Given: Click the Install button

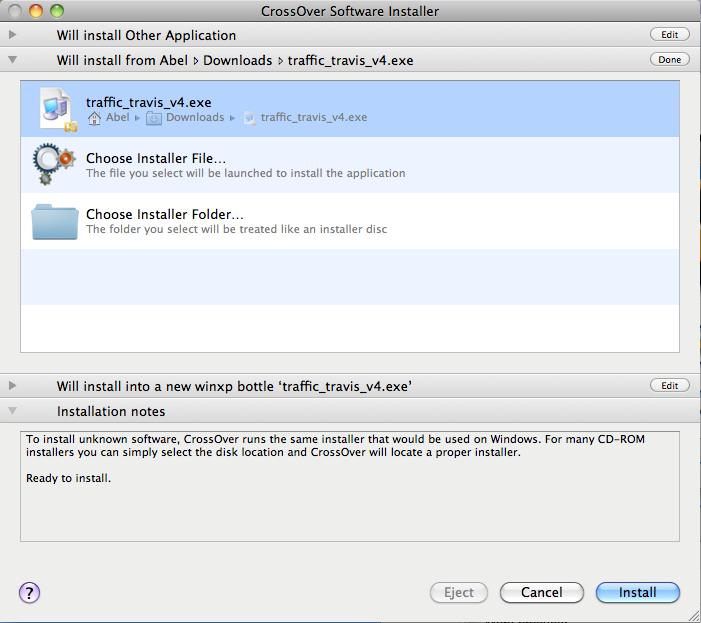Looking at the screenshot, I should 638,593.
